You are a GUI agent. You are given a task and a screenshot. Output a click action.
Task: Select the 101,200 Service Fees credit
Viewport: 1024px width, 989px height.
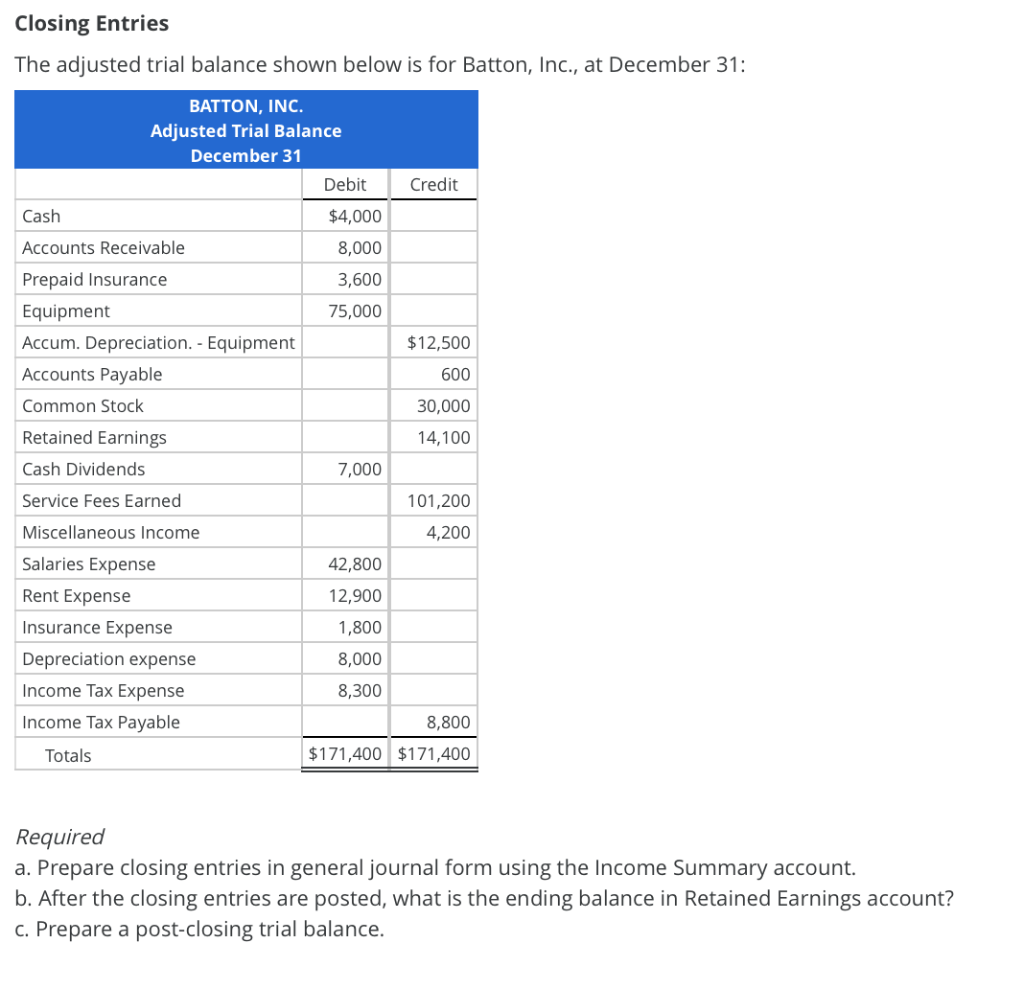point(439,501)
